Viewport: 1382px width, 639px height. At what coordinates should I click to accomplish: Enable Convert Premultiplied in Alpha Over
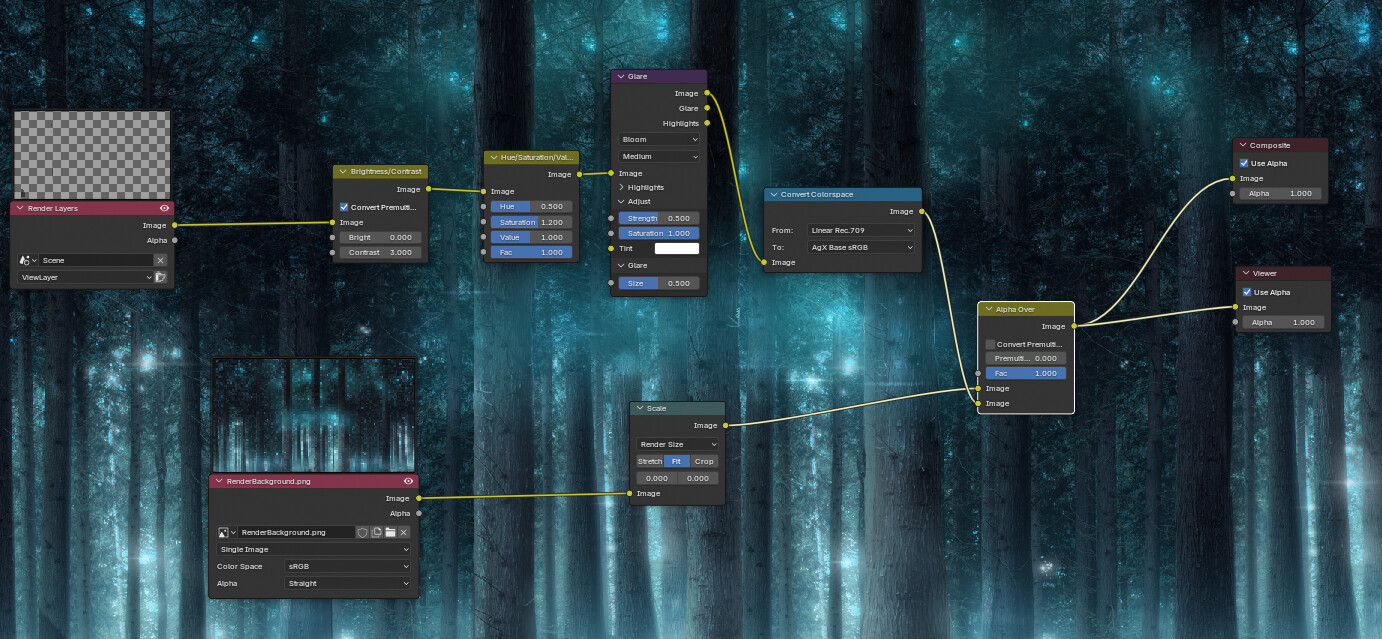[991, 344]
